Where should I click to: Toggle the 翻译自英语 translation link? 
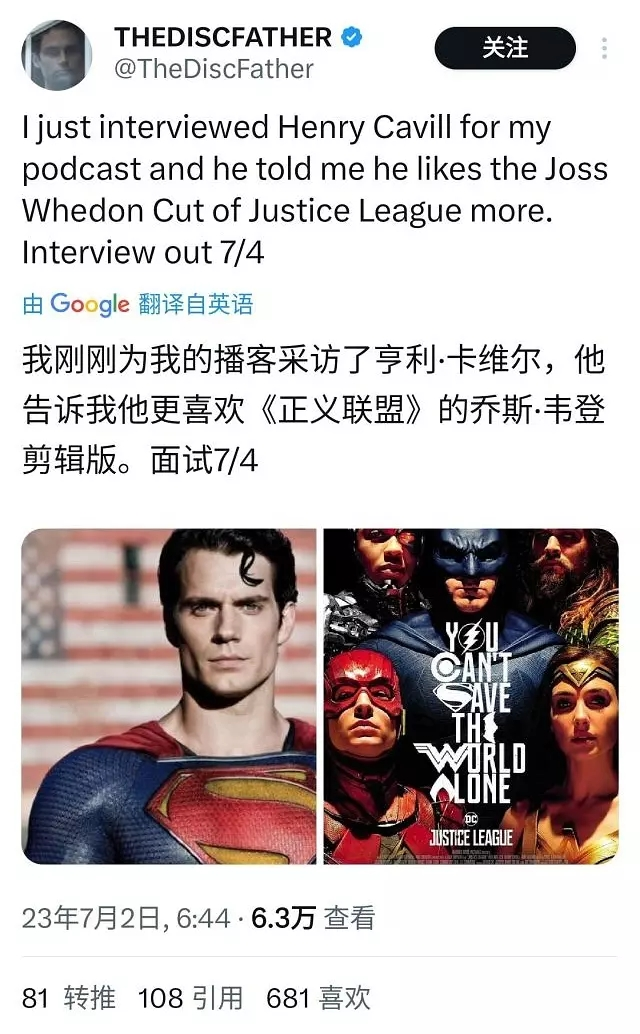(x=196, y=304)
